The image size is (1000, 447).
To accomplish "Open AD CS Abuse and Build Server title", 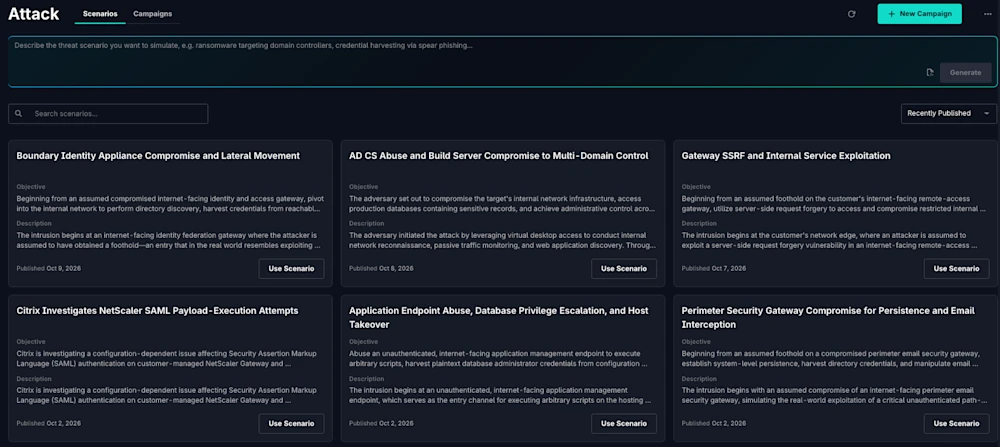I will [x=499, y=156].
